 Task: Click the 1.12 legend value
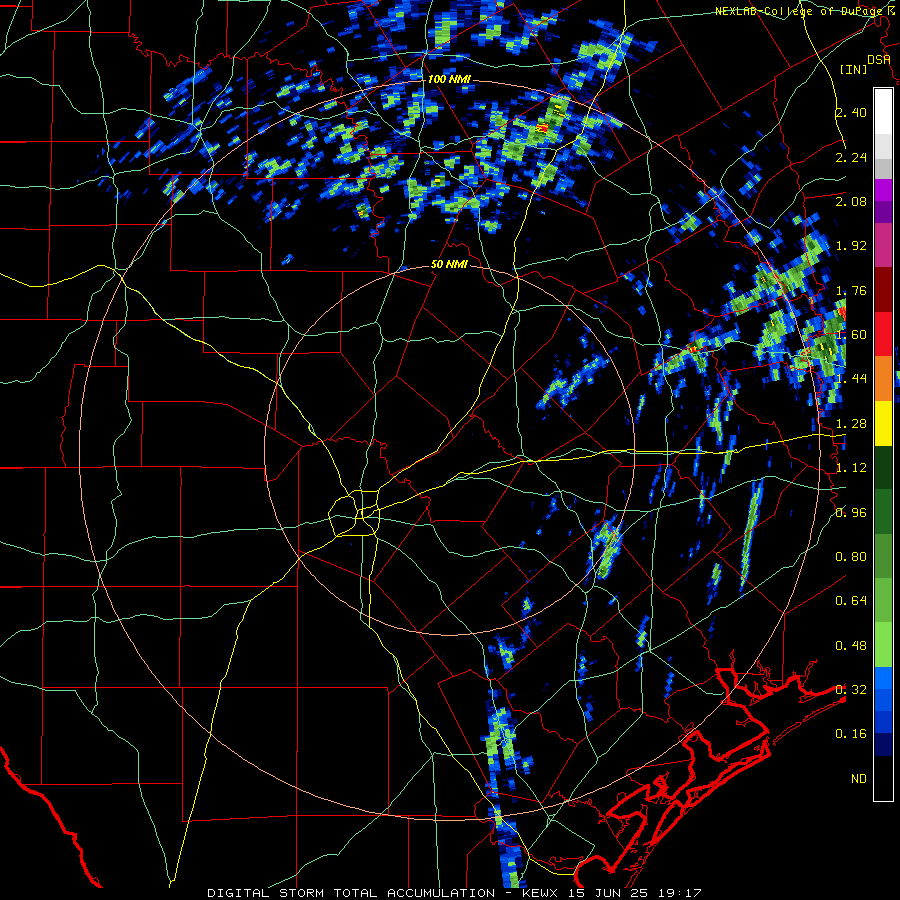pyautogui.click(x=851, y=468)
